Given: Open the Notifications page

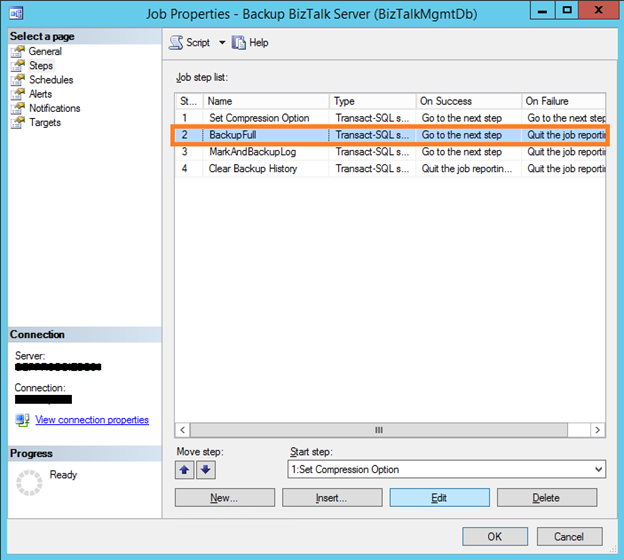Looking at the screenshot, I should point(55,108).
